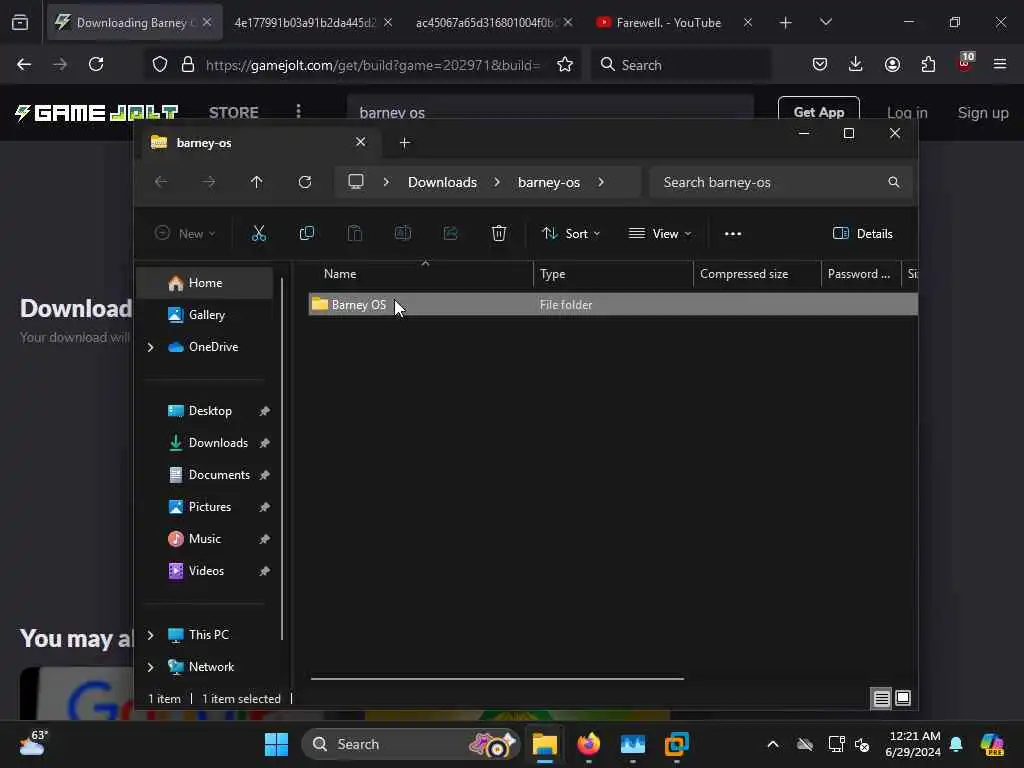This screenshot has height=768, width=1024.
Task: Click the Up arrow to parent folder
Action: 257,182
